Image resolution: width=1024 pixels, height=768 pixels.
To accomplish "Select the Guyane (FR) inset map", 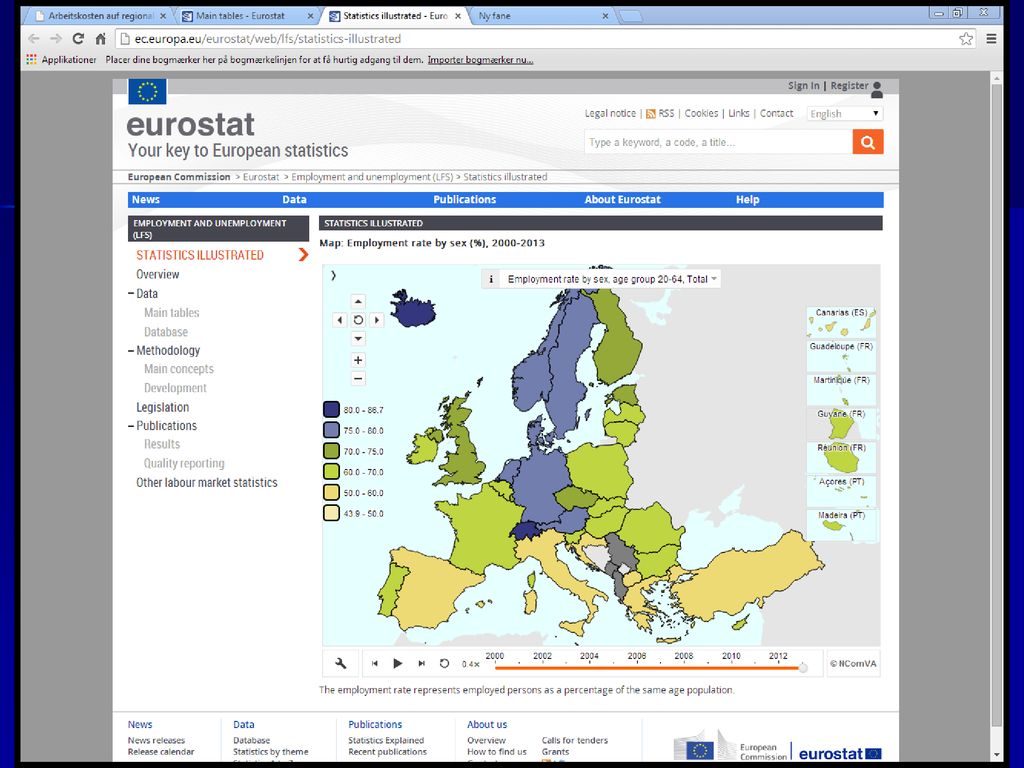I will 841,424.
